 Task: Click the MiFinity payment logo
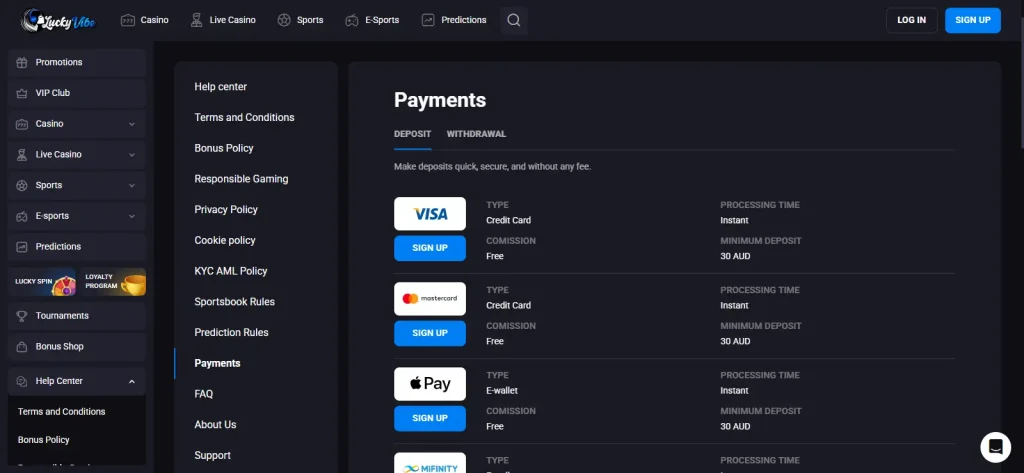(430, 463)
